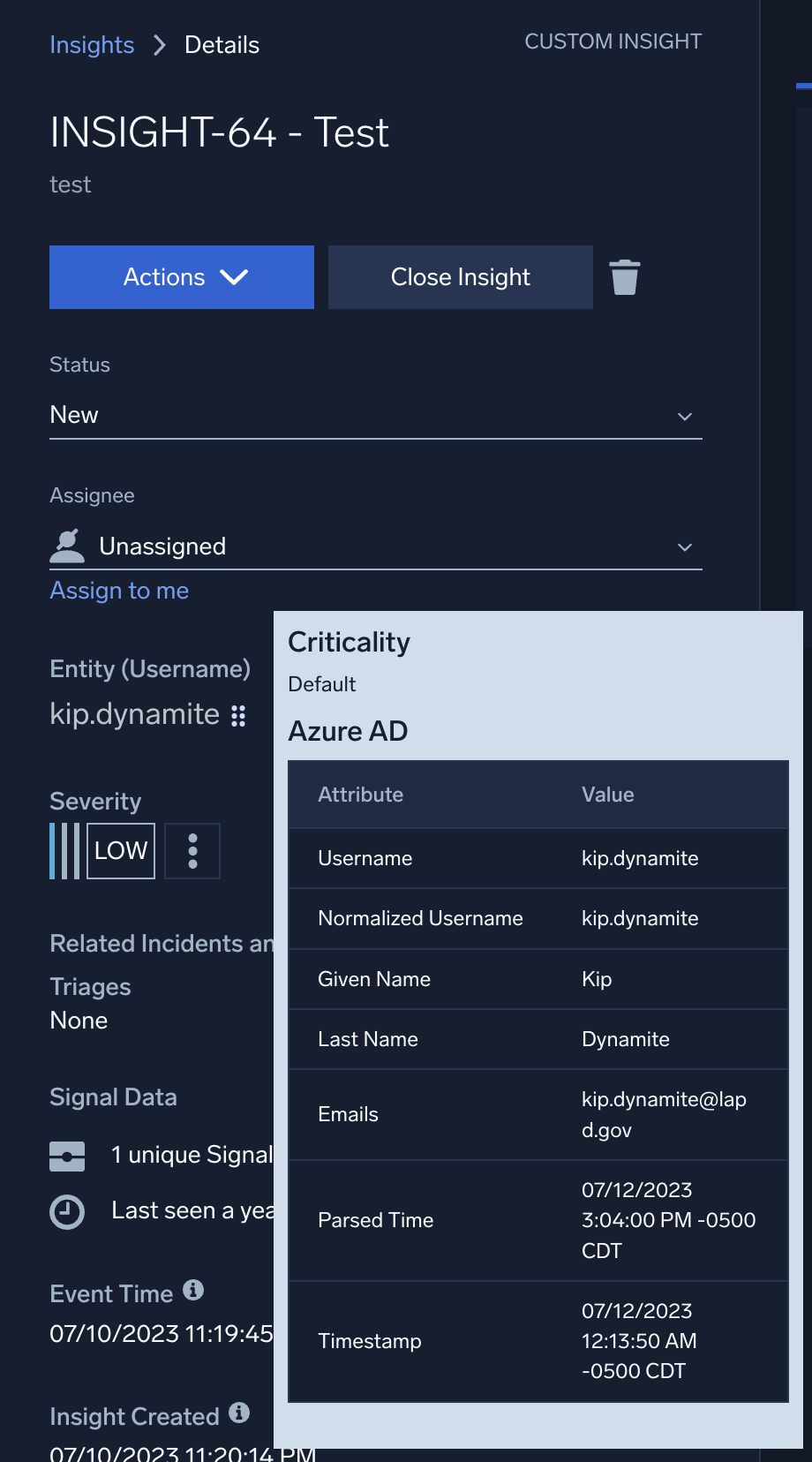
Task: Click the LOW severity badge
Action: pyautogui.click(x=121, y=851)
